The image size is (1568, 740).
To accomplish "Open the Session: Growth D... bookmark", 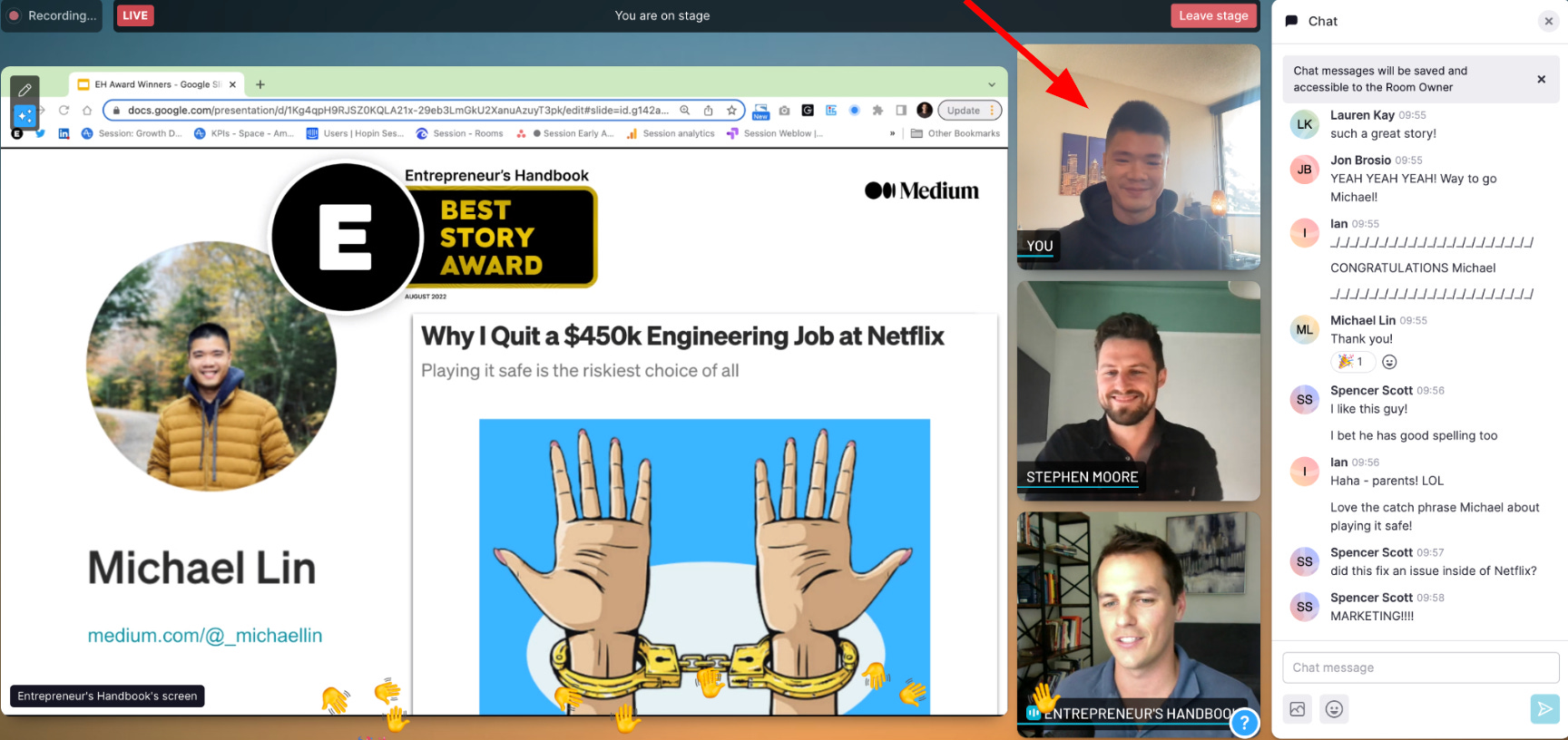I will click(x=132, y=133).
